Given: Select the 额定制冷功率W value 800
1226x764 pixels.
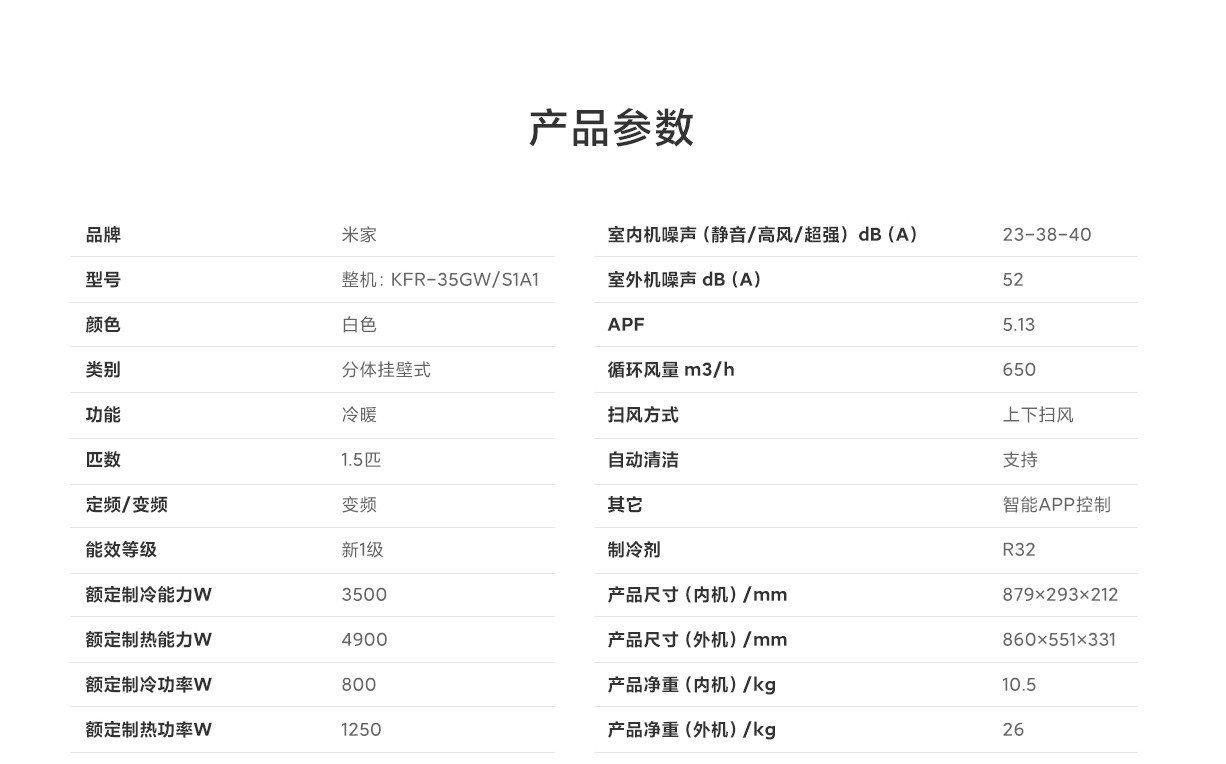Looking at the screenshot, I should [x=359, y=685].
